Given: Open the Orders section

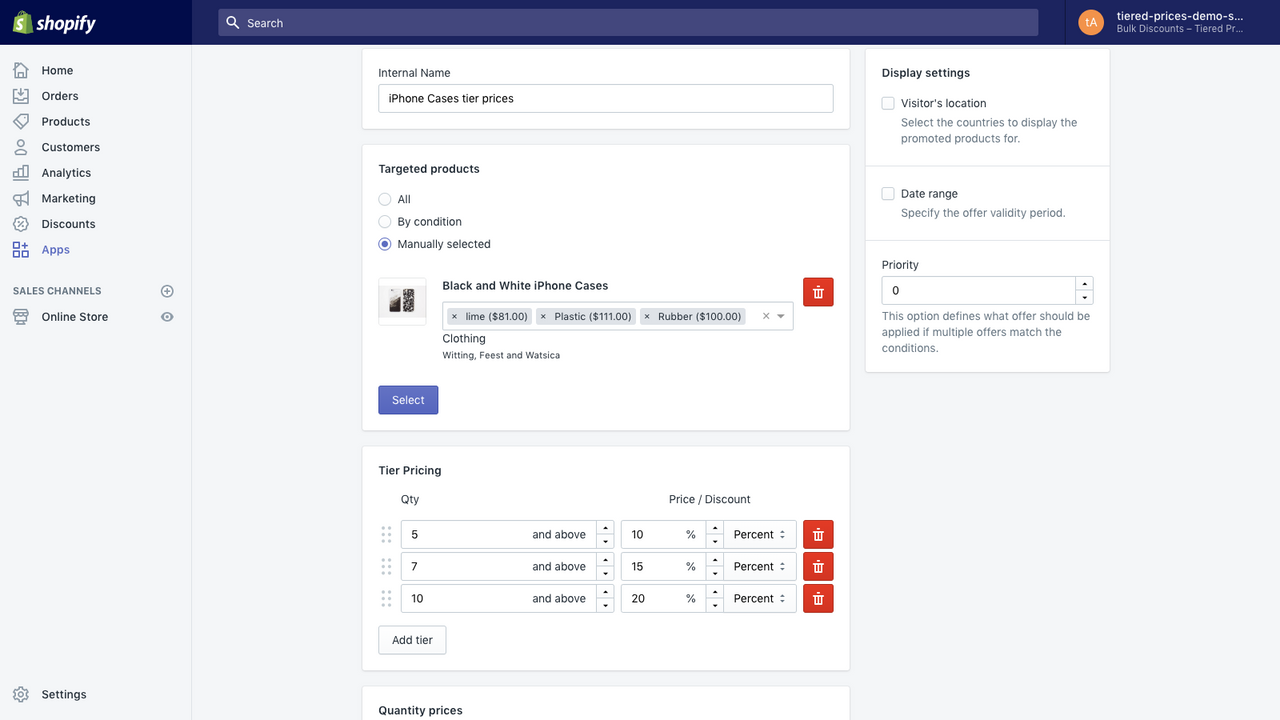Looking at the screenshot, I should tap(59, 95).
